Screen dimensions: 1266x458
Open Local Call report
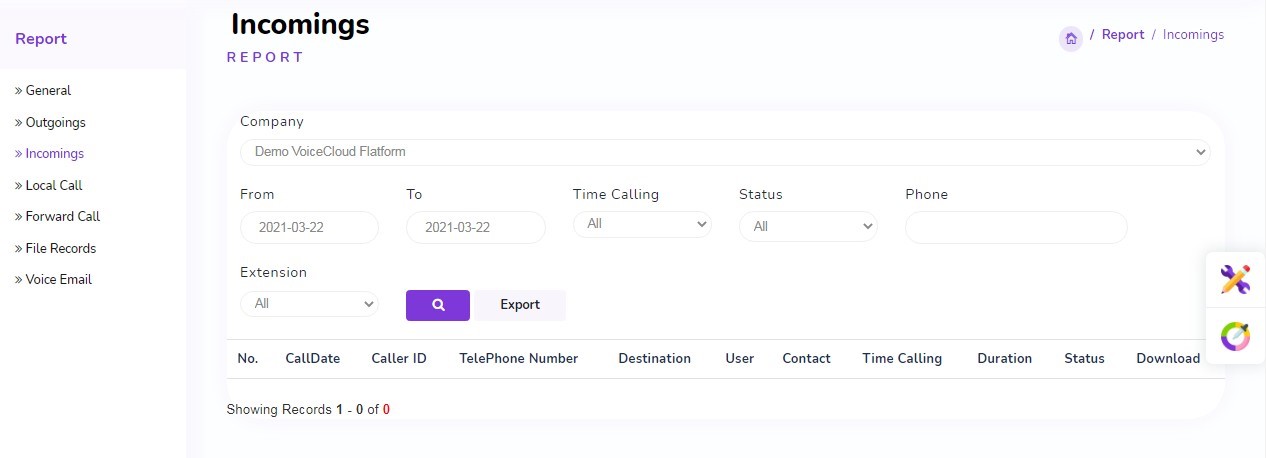(54, 185)
